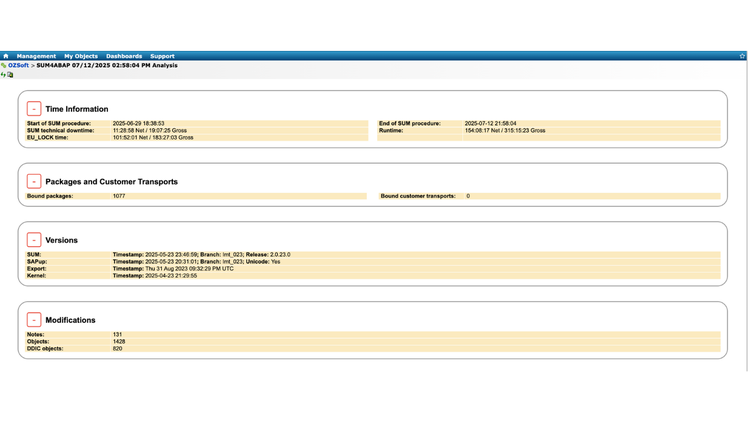Screen dimensions: 750x422
Task: Click the Export timestamp Thu 31 Aug 2023
Action: 173,269
